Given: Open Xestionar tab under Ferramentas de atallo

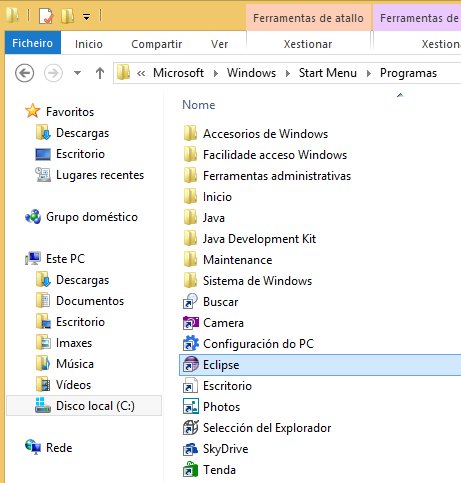Looking at the screenshot, I should (x=308, y=44).
